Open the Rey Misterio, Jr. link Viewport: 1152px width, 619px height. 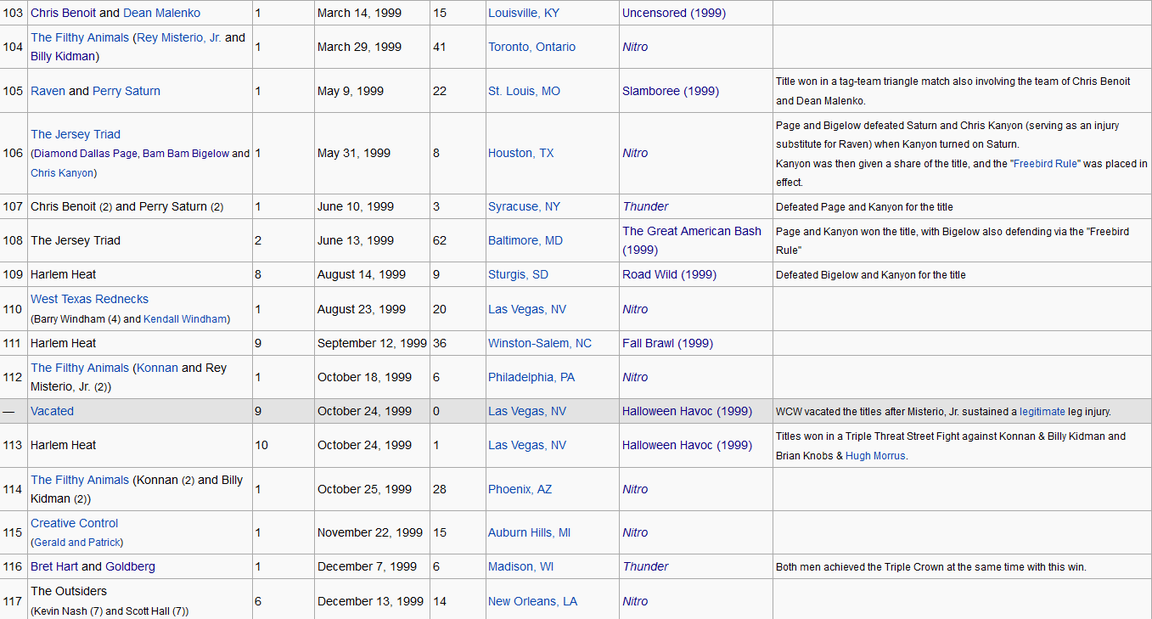(179, 37)
